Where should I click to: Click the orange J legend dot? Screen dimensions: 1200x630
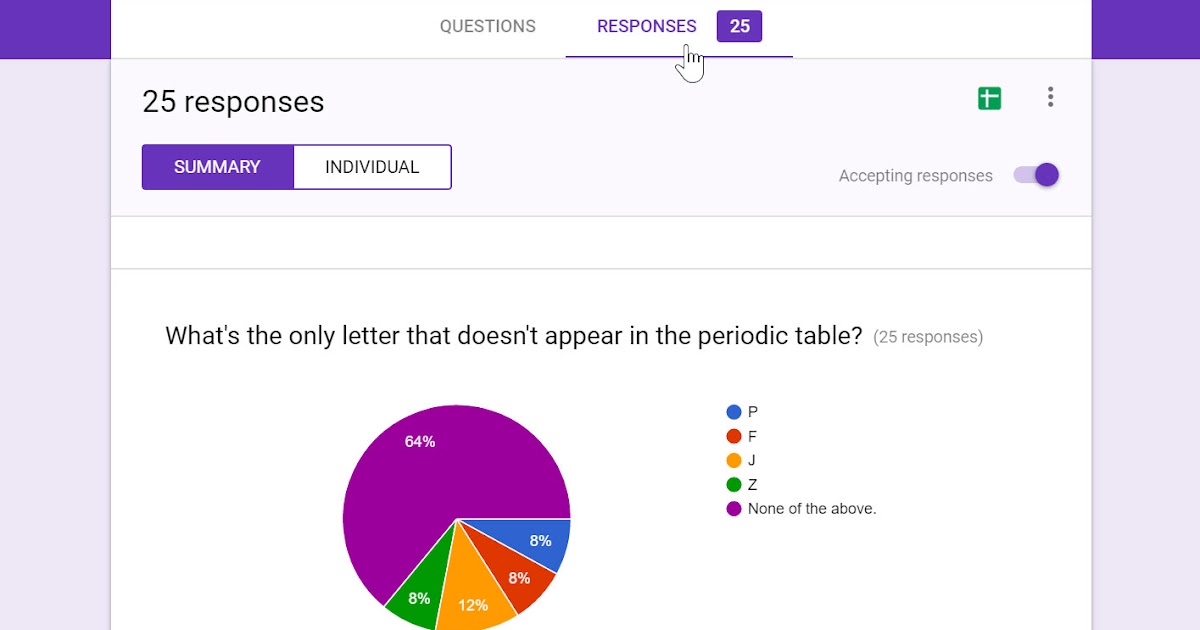734,460
